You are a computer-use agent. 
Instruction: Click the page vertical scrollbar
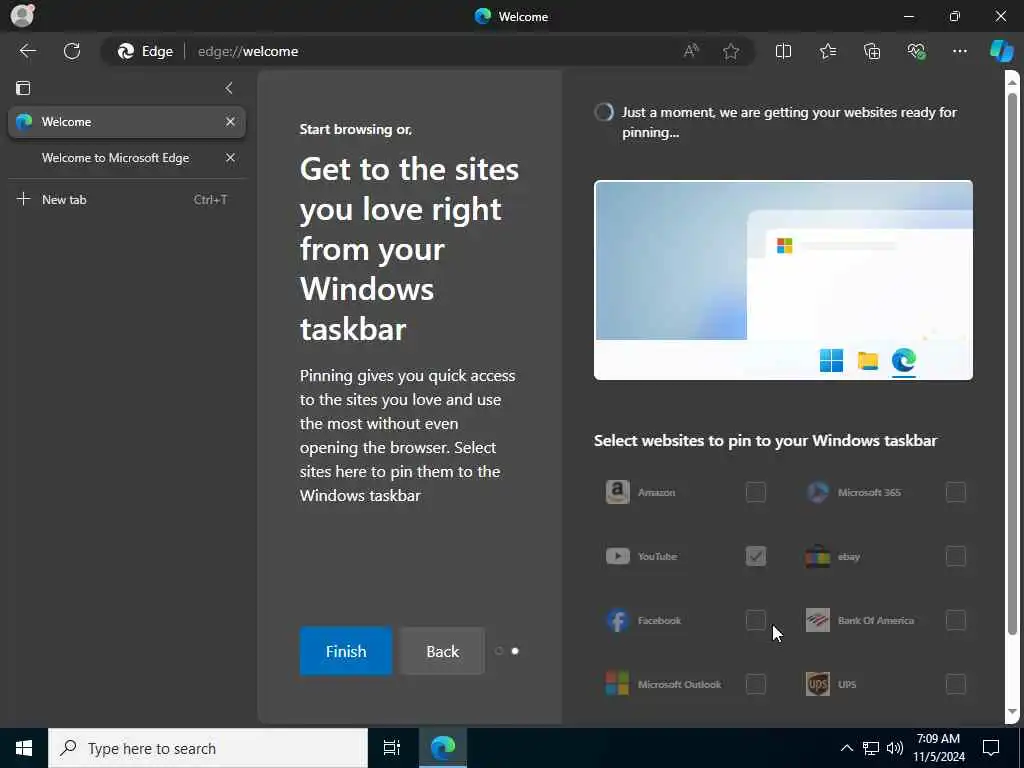point(1012,362)
